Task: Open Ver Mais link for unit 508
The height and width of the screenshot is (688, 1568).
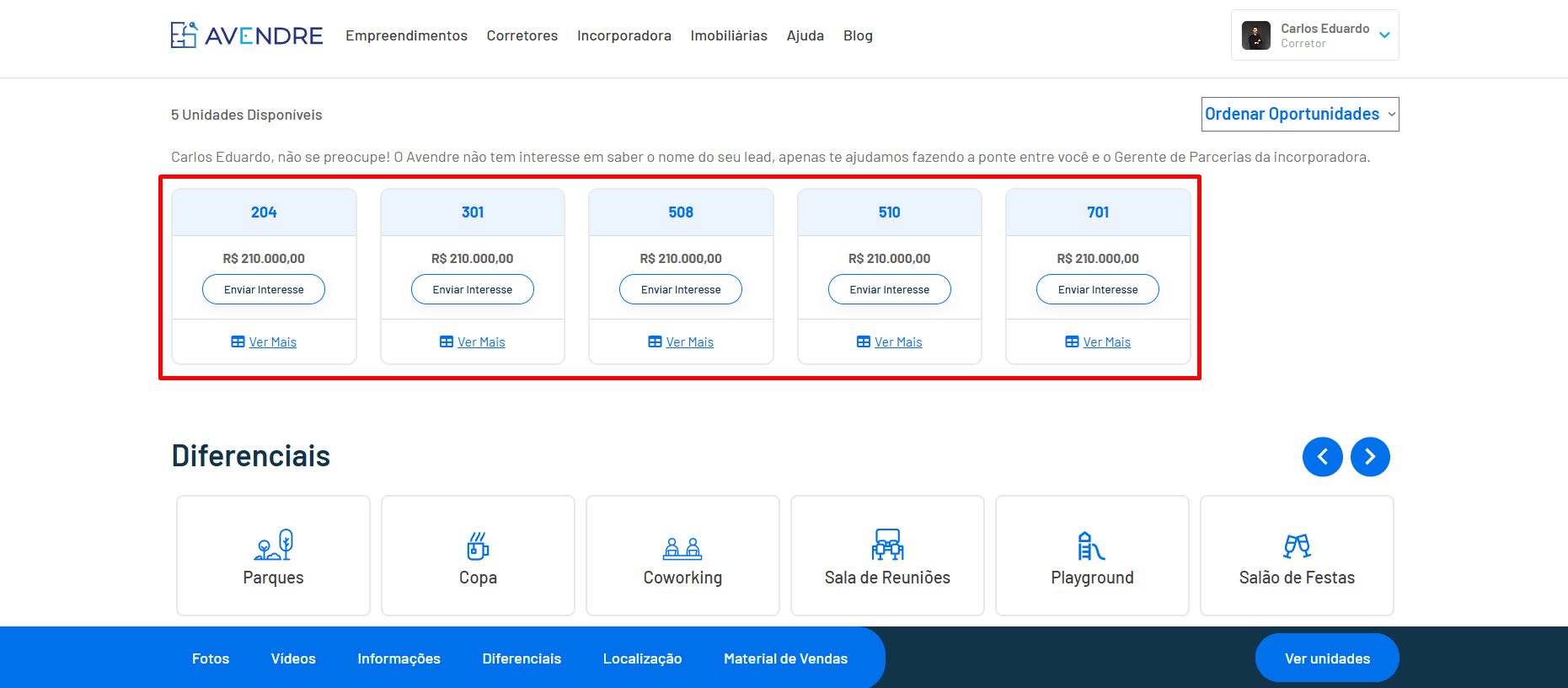Action: point(690,342)
